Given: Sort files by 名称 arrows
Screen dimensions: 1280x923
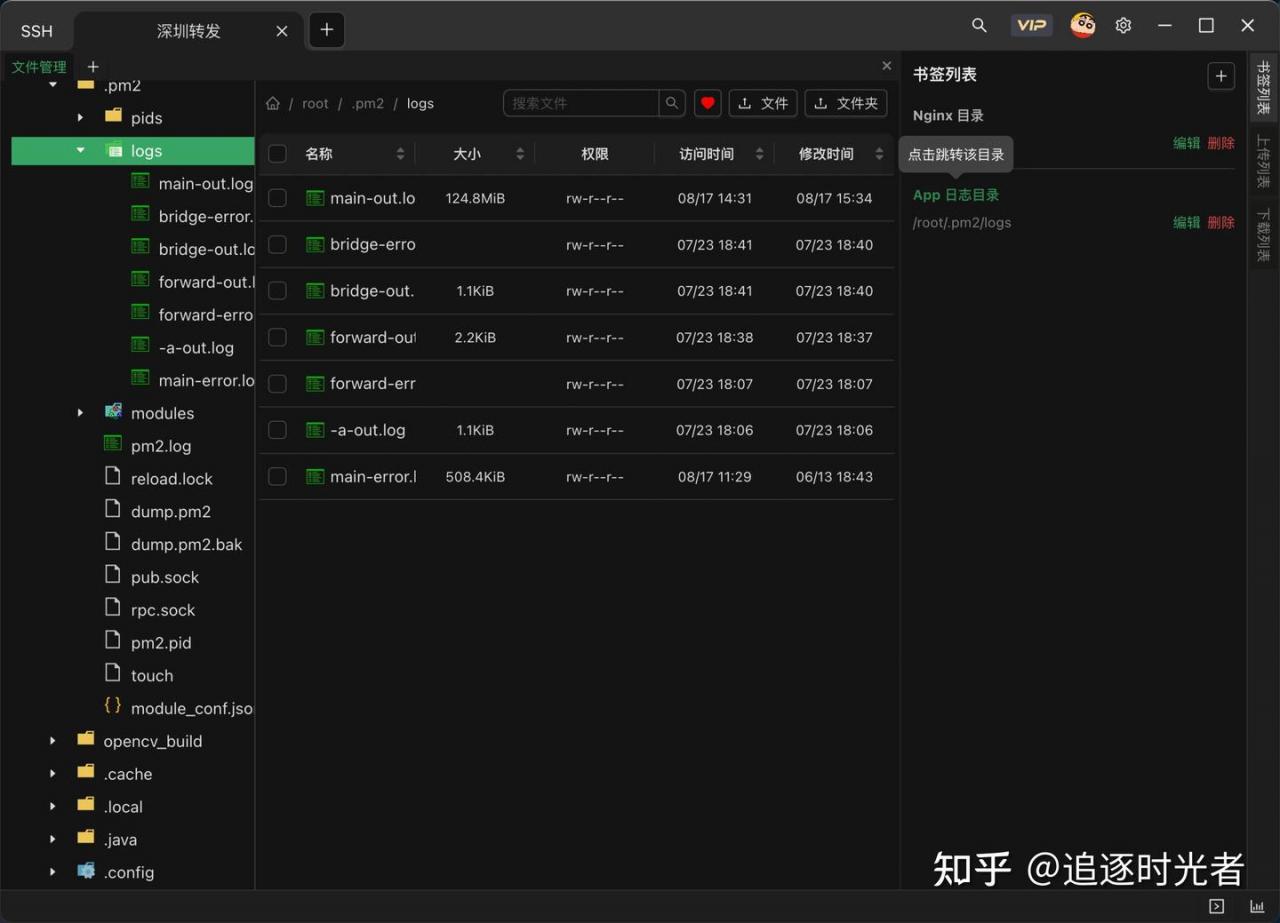Looking at the screenshot, I should [x=400, y=154].
